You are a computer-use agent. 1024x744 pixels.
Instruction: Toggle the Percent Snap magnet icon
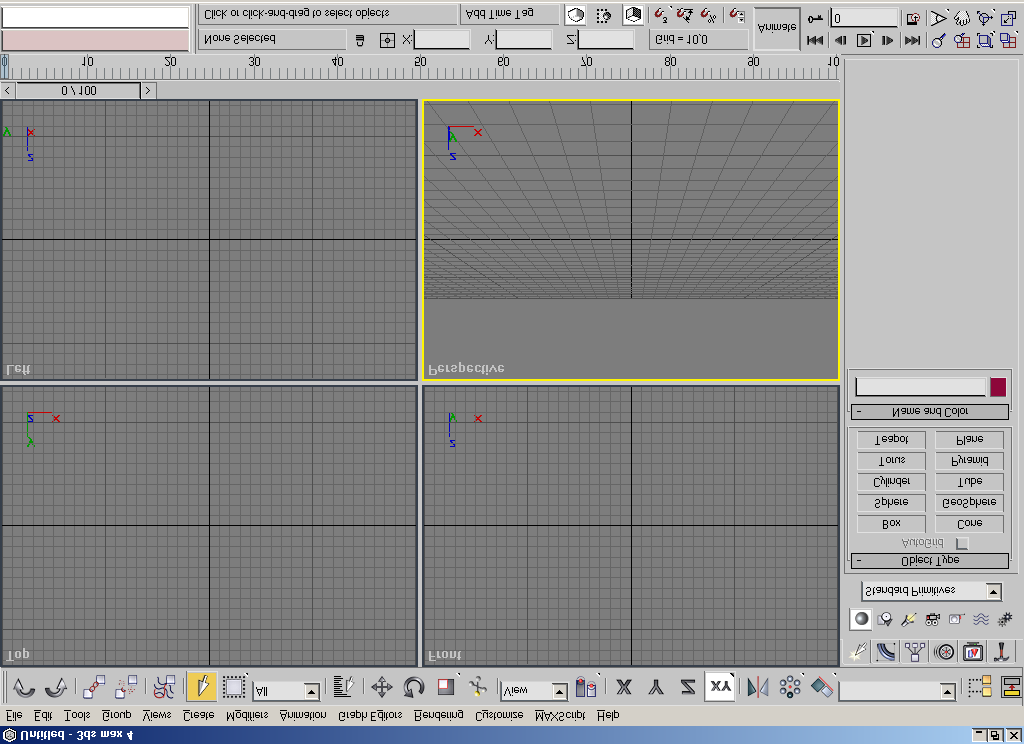click(x=709, y=15)
